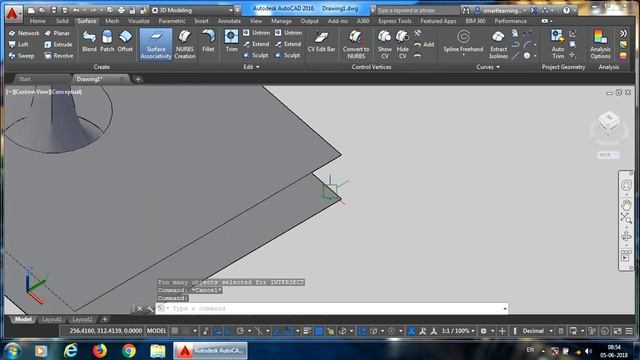Open Firefox from taskbar
Viewport: 640px width, 360px height.
(99, 351)
